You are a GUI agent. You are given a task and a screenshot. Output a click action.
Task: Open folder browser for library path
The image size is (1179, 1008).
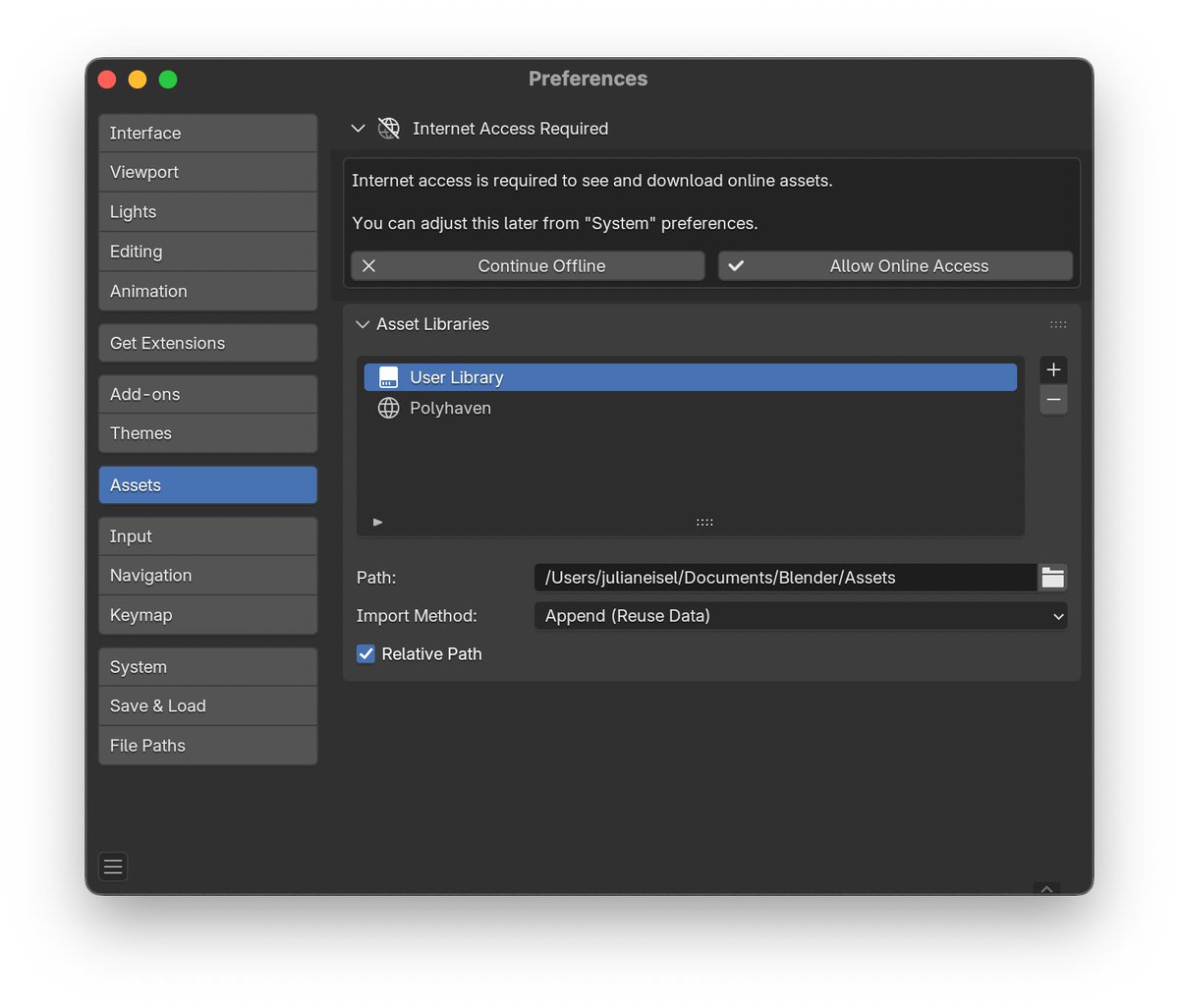(x=1053, y=578)
